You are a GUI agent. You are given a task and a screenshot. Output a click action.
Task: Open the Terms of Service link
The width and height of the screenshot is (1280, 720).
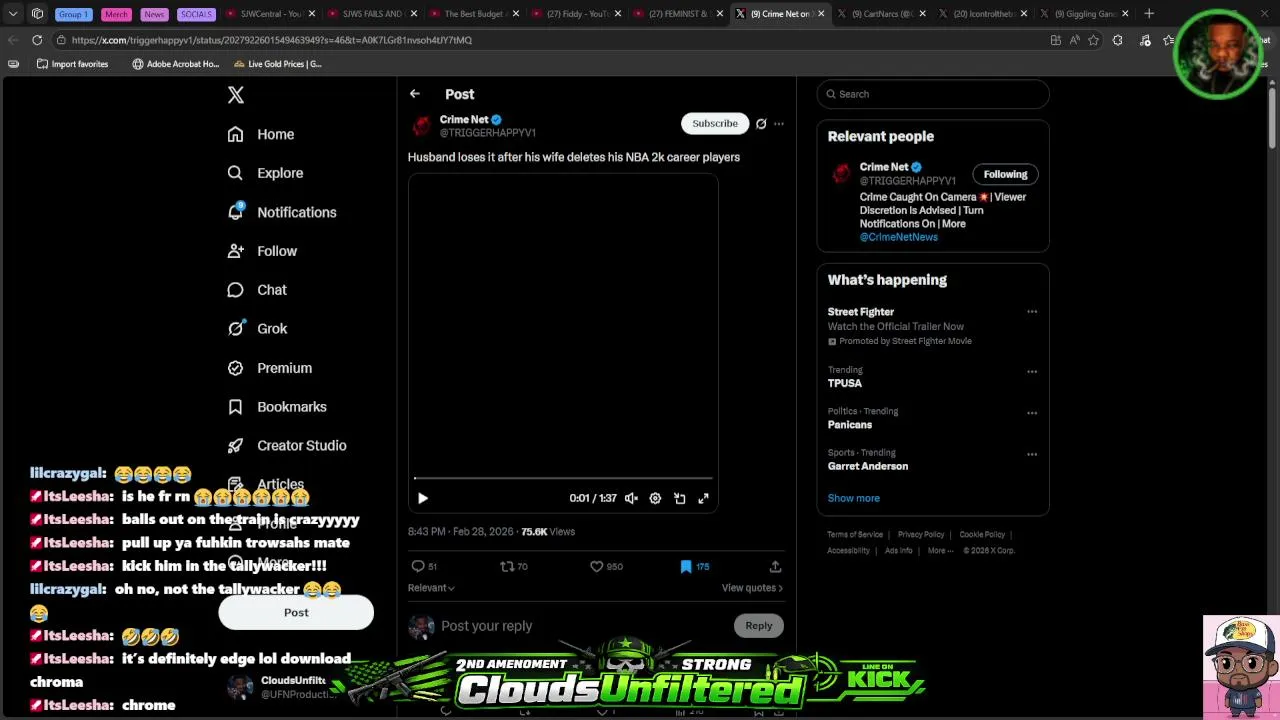[x=855, y=534]
